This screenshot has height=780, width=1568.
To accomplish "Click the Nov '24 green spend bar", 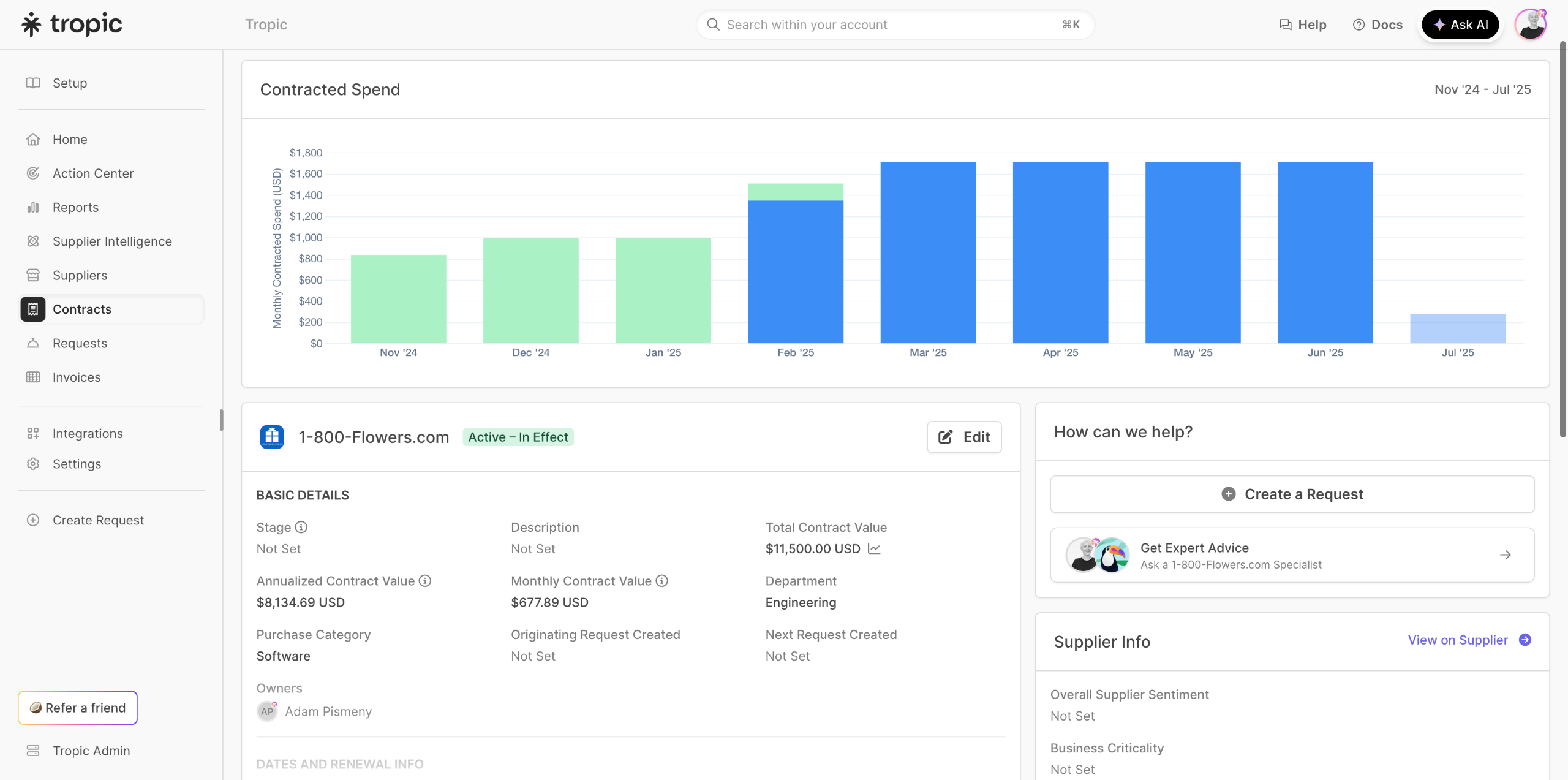I will [398, 299].
